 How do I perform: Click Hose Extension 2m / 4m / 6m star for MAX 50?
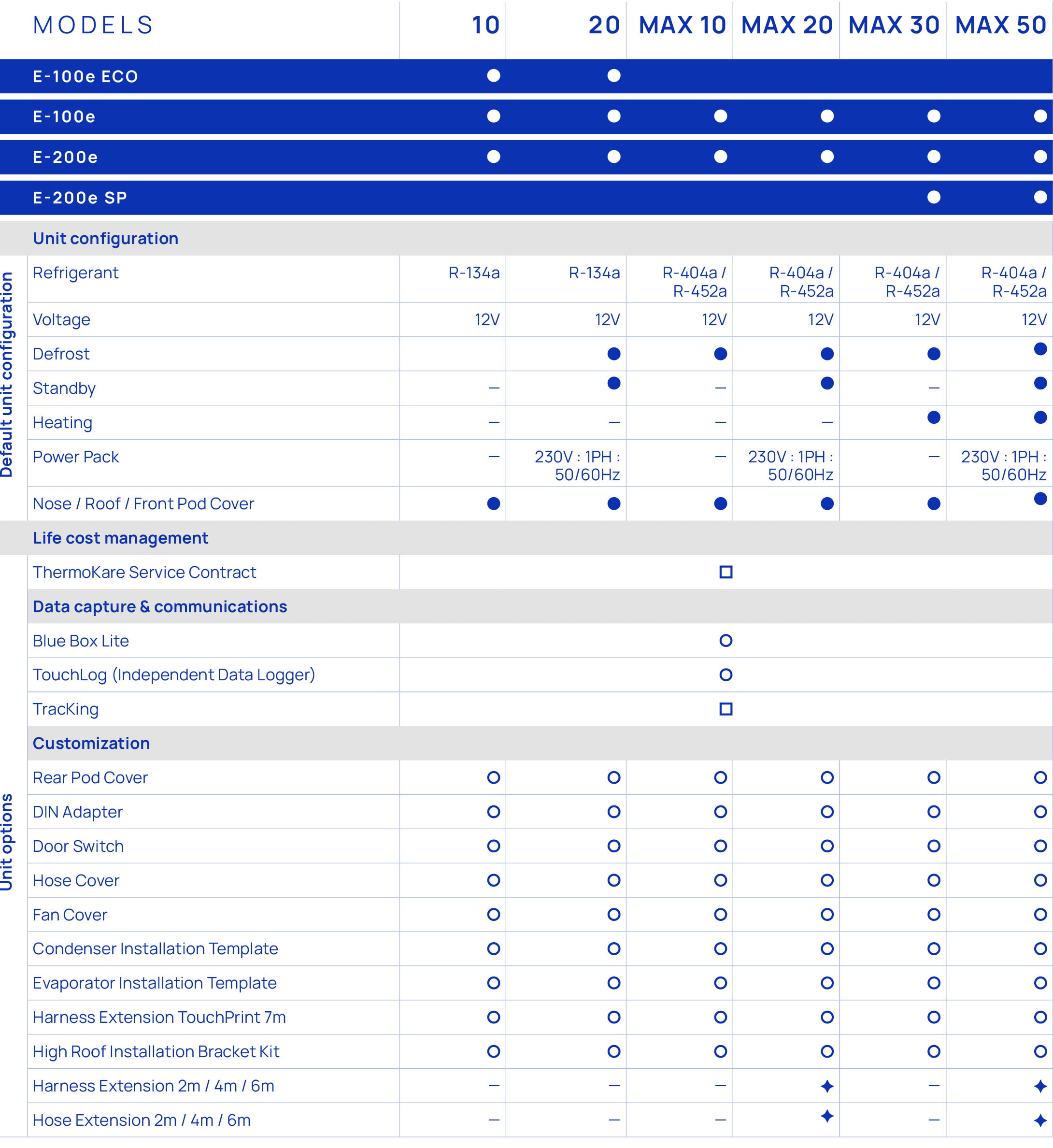point(1040,1120)
